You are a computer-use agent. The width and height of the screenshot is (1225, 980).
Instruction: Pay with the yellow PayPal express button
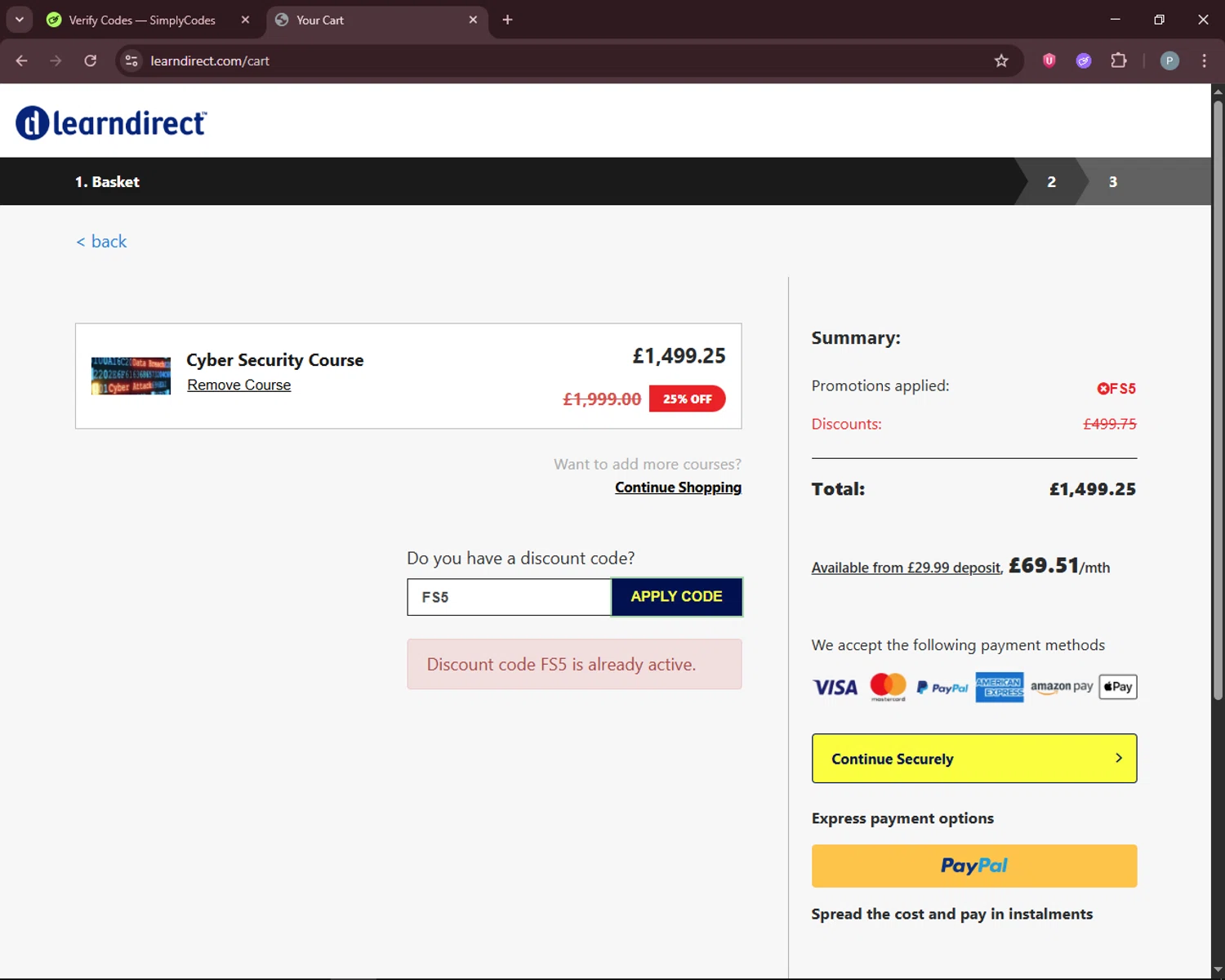[974, 866]
